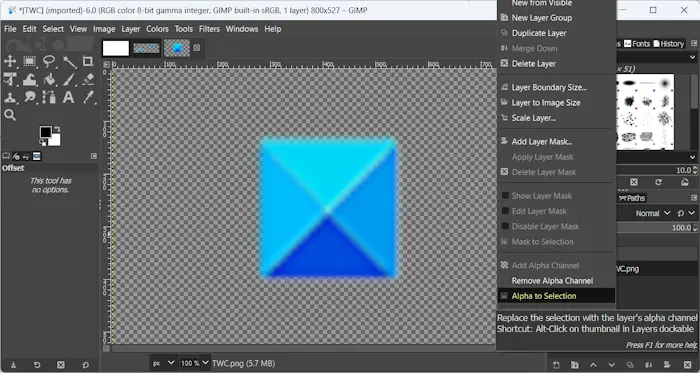This screenshot has width=700, height=373.
Task: Select the blue logo image tab thumbnail
Action: 177,48
